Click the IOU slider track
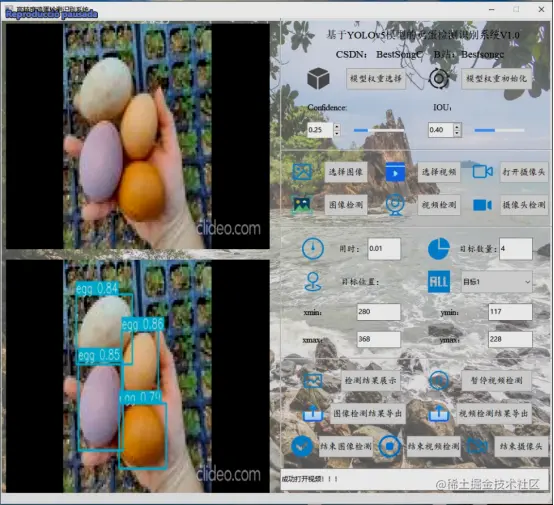This screenshot has width=554, height=505. tap(499, 130)
